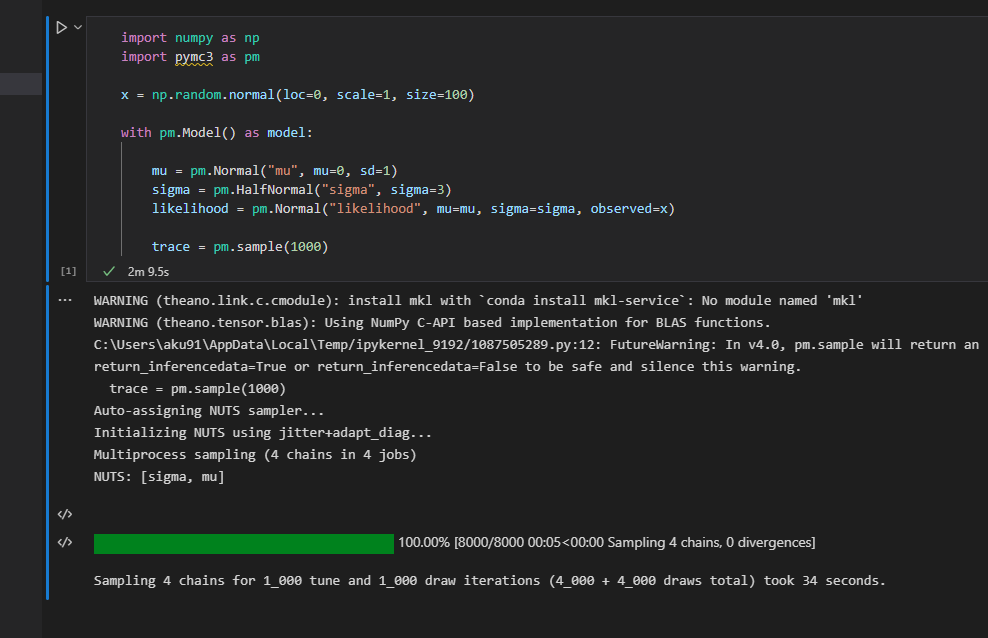Image resolution: width=988 pixels, height=638 pixels.
Task: Run the cell with the play button
Action: (61, 28)
